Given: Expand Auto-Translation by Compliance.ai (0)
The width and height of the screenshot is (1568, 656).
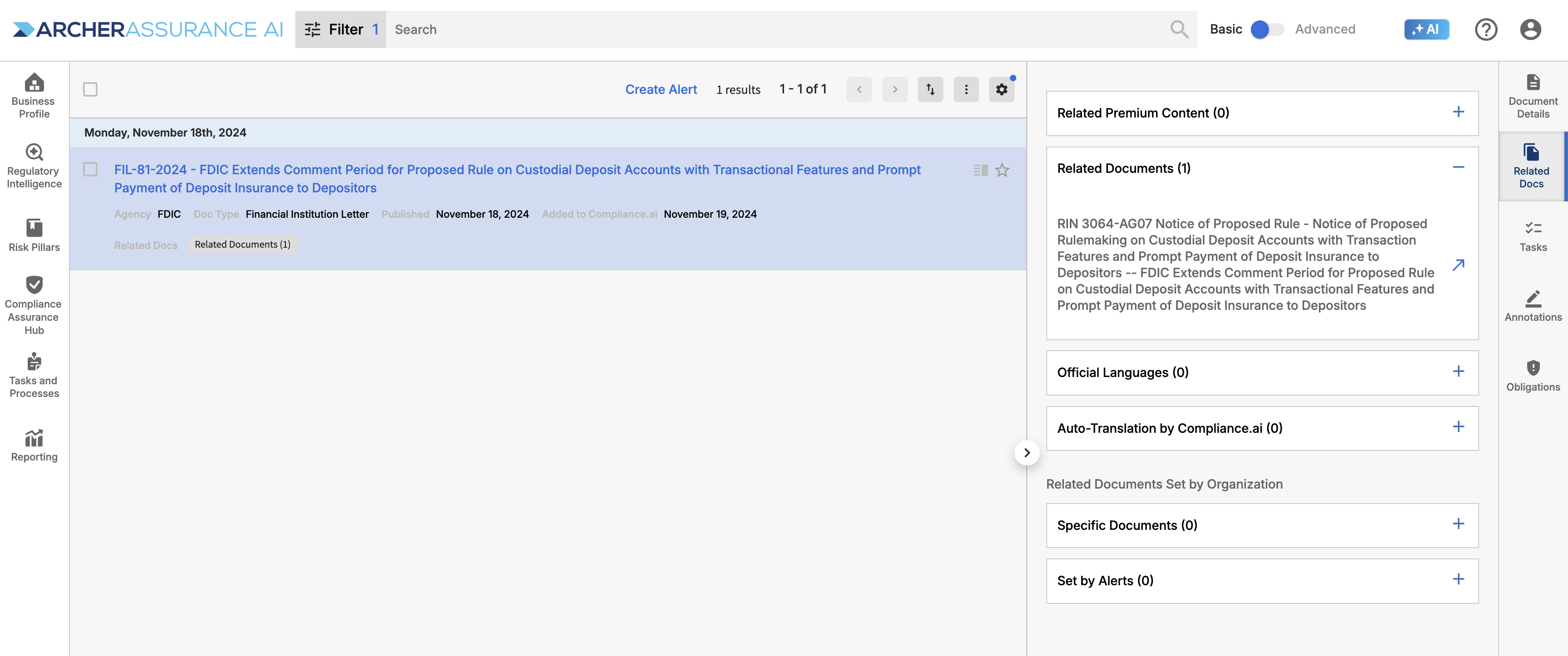Looking at the screenshot, I should coord(1458,427).
